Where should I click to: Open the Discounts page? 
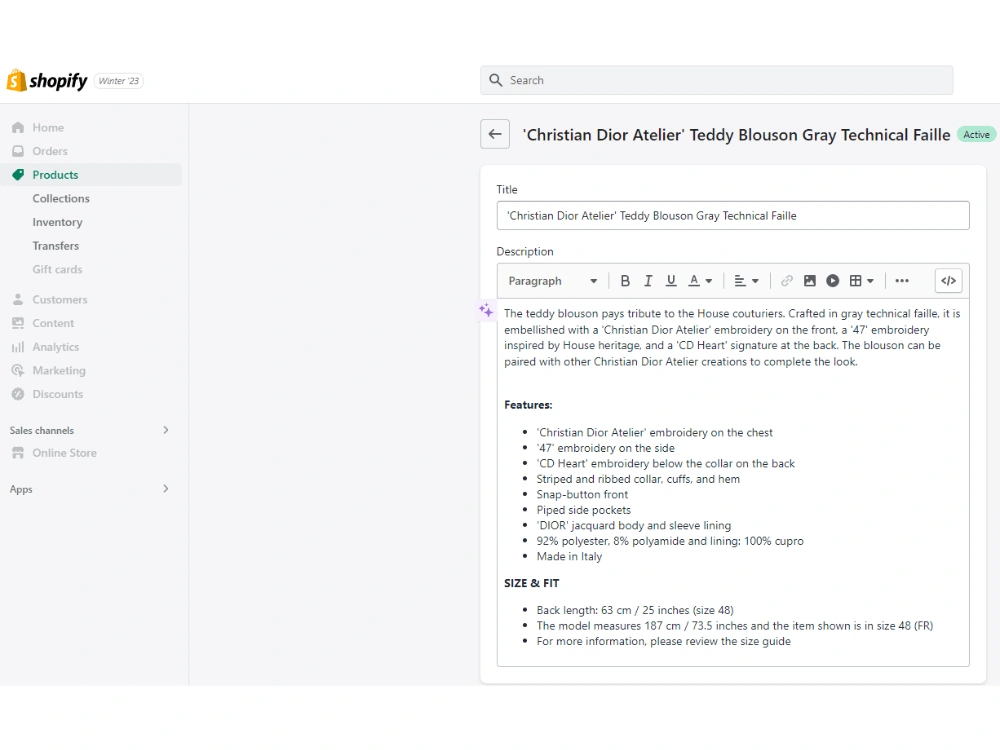[x=56, y=394]
